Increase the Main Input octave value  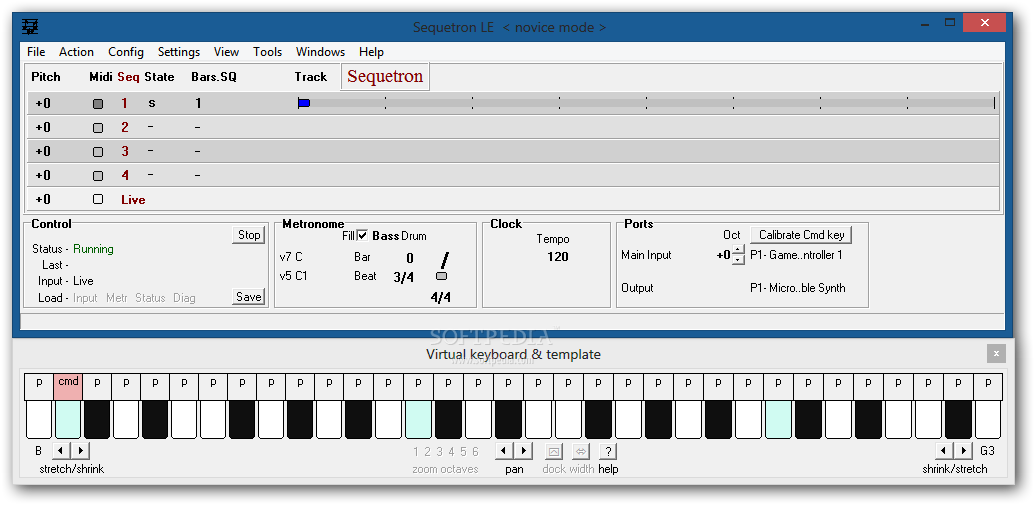point(739,250)
